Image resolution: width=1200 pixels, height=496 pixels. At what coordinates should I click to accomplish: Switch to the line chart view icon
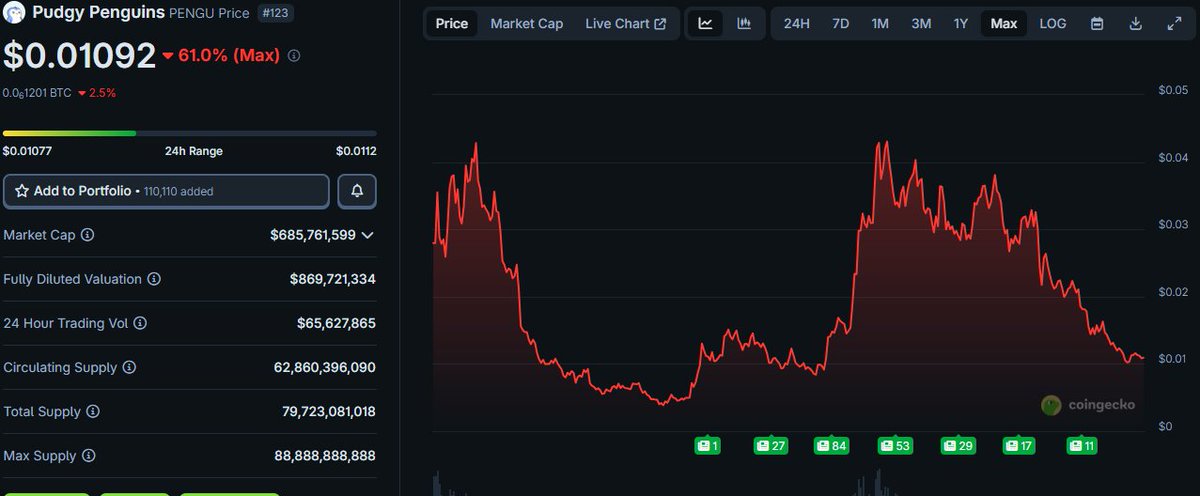(x=706, y=23)
